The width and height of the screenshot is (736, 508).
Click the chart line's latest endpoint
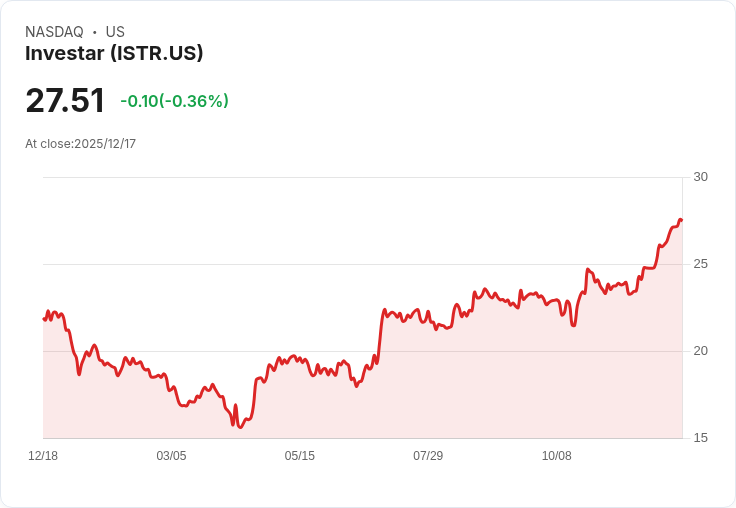681,220
